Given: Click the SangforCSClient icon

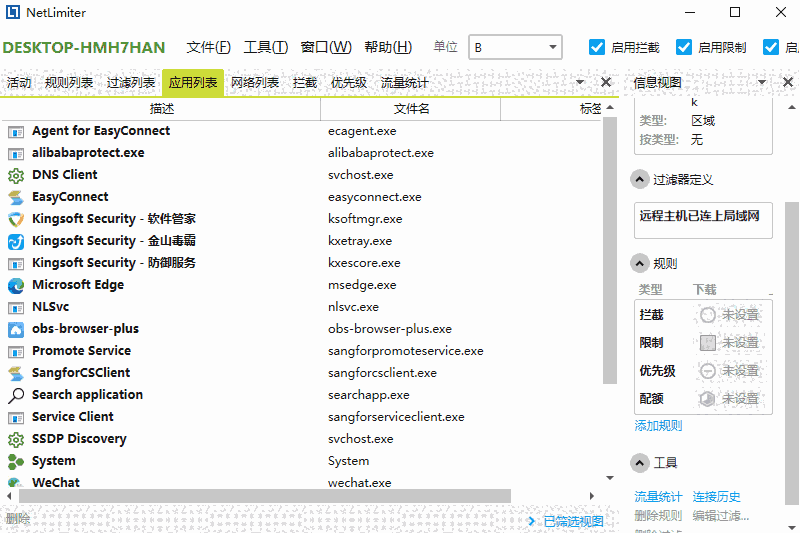Looking at the screenshot, I should [x=16, y=373].
